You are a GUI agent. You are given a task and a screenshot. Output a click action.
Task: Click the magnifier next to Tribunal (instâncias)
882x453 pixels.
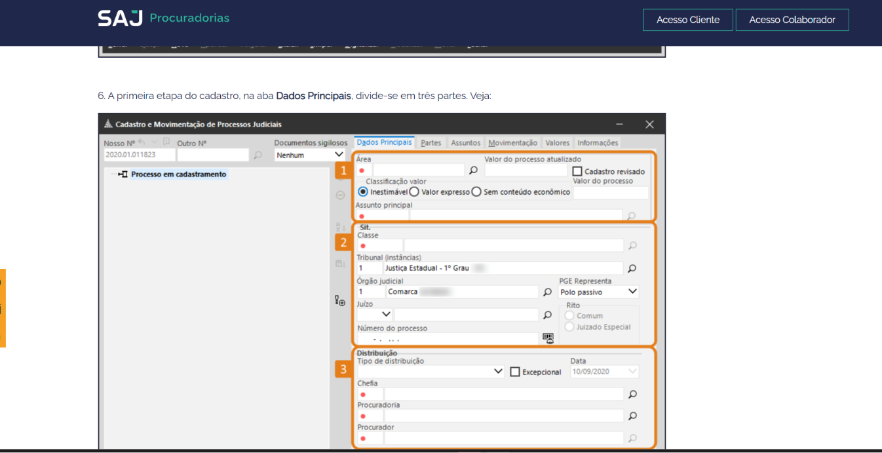tap(631, 268)
